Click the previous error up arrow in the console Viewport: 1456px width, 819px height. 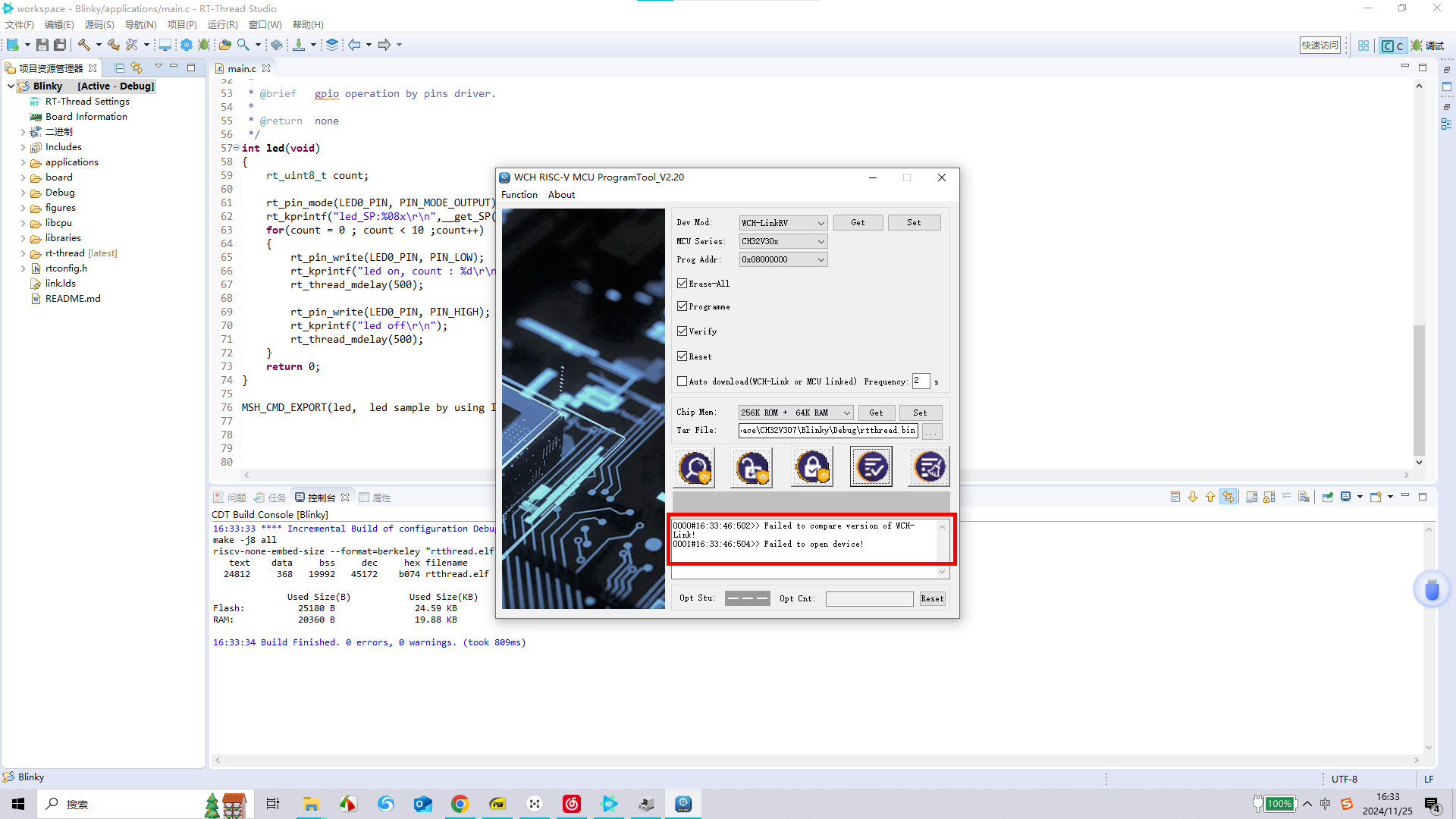1210,497
